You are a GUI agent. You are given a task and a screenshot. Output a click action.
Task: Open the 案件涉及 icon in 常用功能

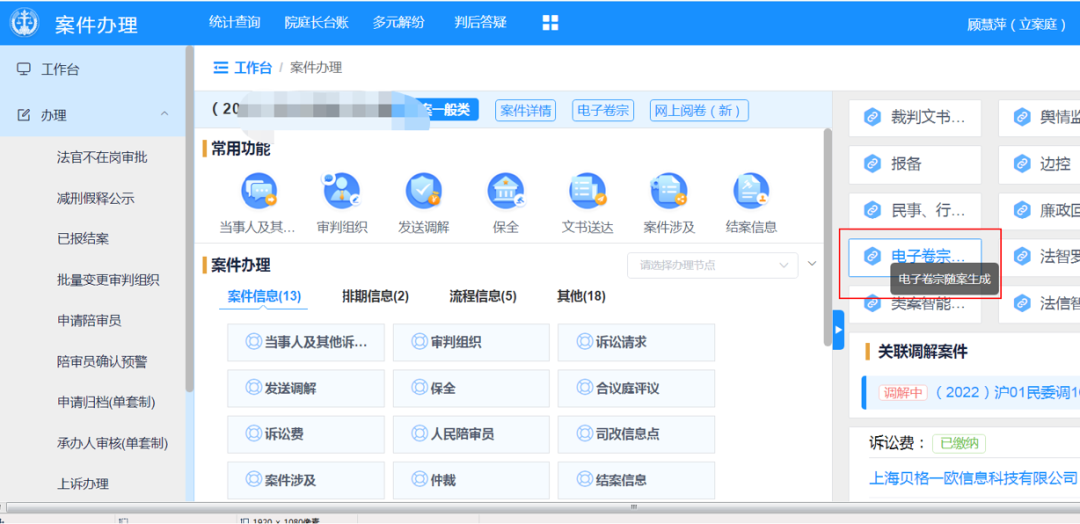669,191
